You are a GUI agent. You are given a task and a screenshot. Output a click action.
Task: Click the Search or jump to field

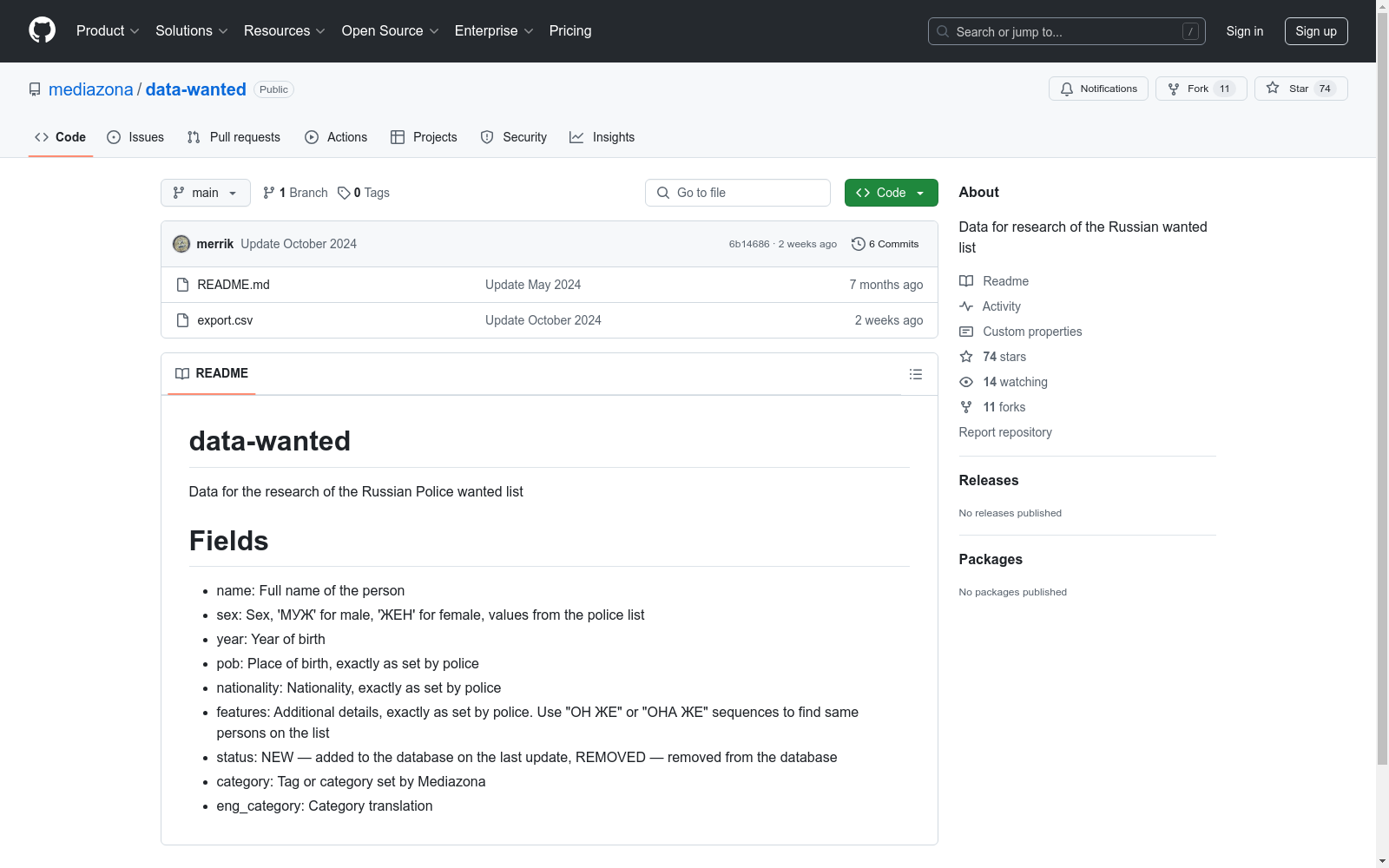click(x=1067, y=31)
